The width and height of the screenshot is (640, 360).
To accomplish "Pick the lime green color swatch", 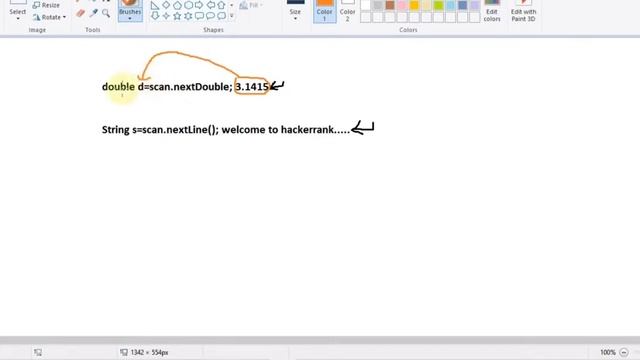I will (x=438, y=5).
